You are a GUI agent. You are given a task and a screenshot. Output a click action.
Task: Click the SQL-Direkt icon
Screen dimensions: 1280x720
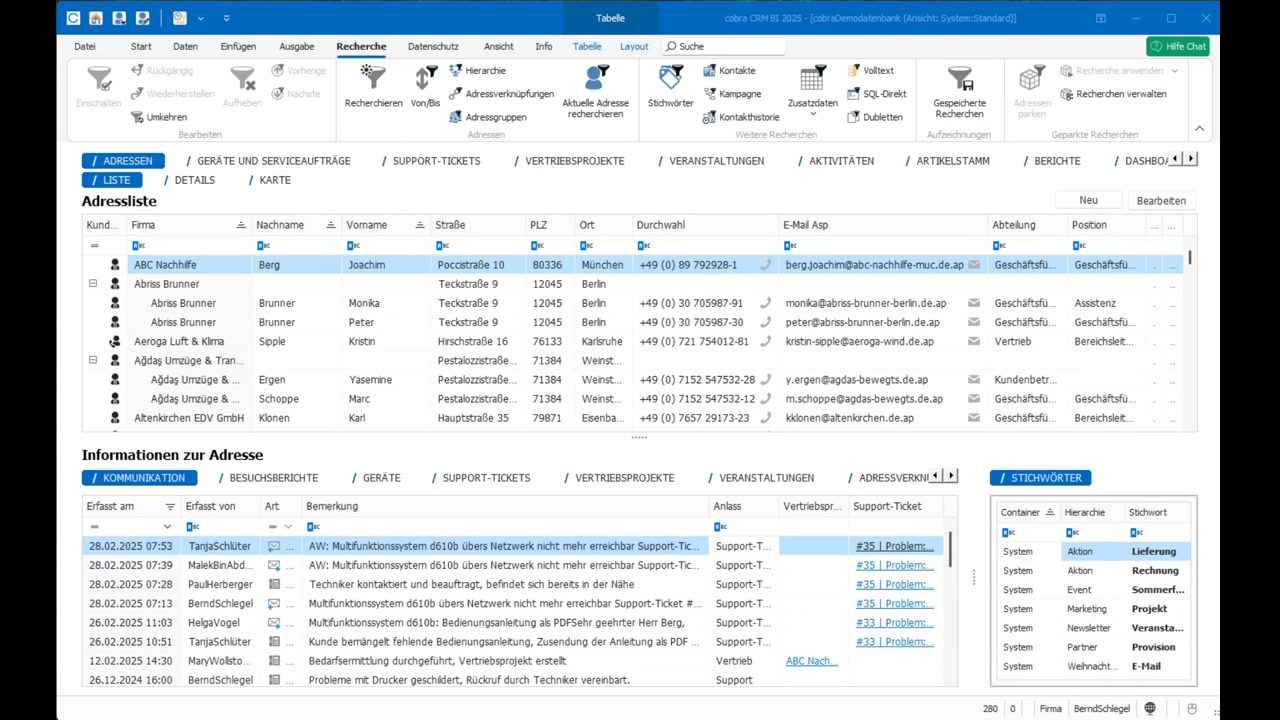coord(853,94)
